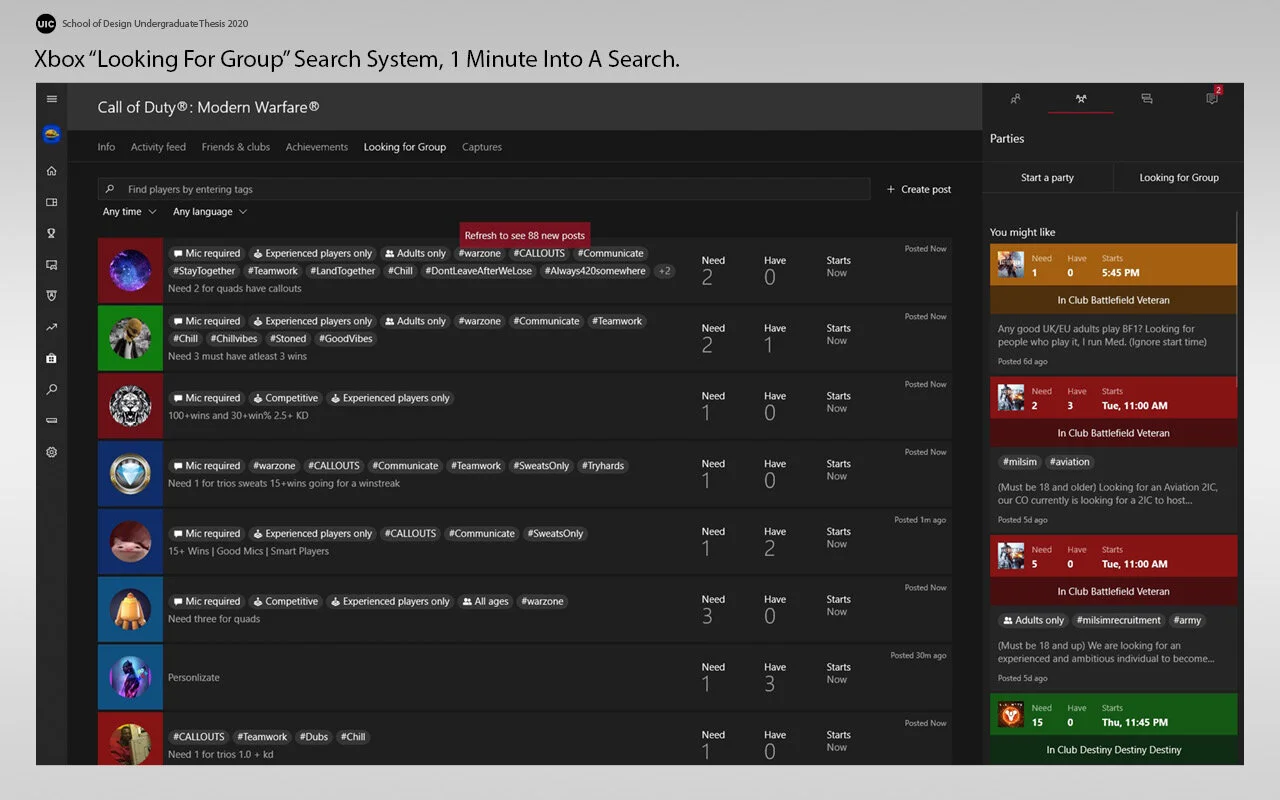Open the hamburger navigation menu
This screenshot has width=1280, height=800.
pyautogui.click(x=52, y=99)
